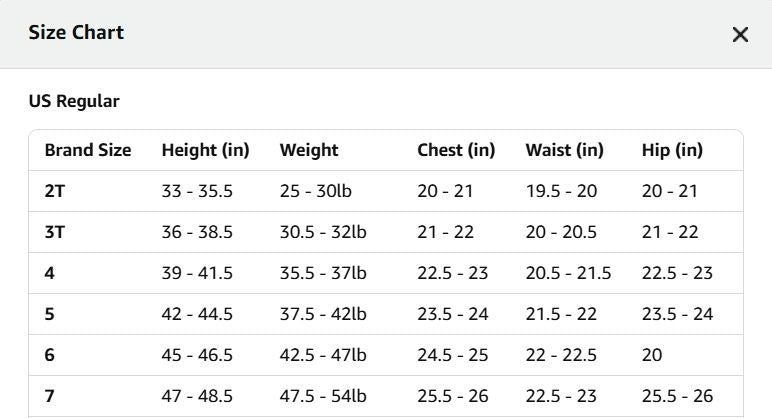Select the brand size 6 row label
772x418 pixels.
[49, 355]
